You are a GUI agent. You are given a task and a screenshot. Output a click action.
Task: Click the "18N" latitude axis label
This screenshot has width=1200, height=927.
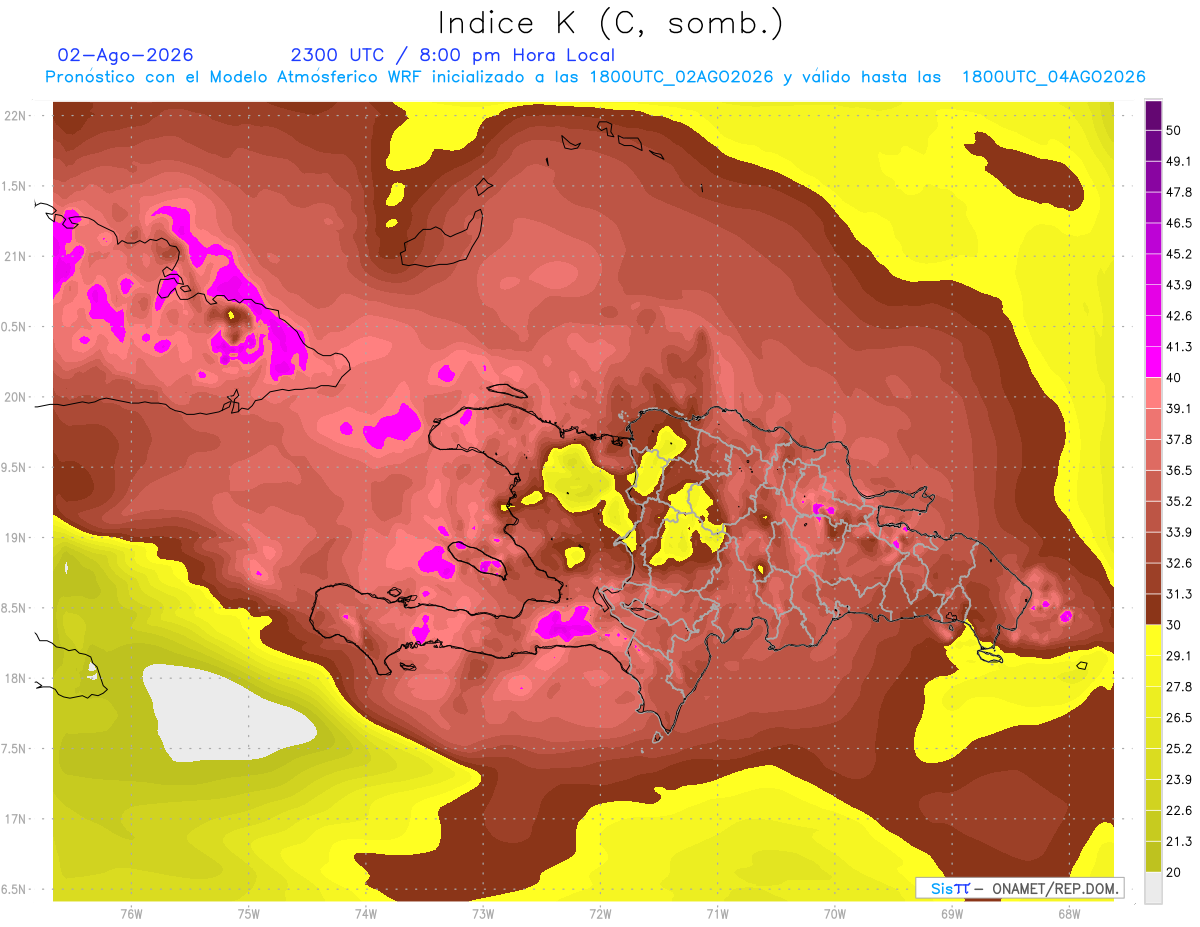tap(15, 678)
